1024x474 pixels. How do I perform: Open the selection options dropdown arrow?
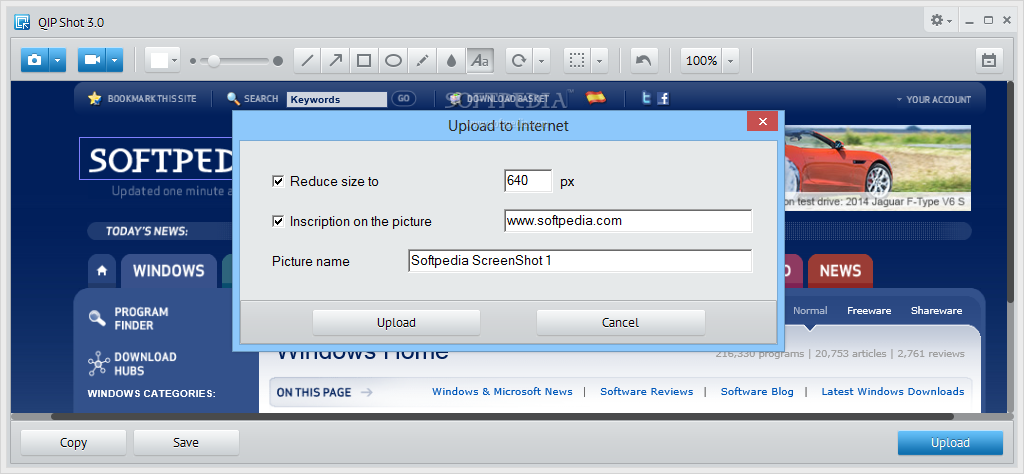600,60
